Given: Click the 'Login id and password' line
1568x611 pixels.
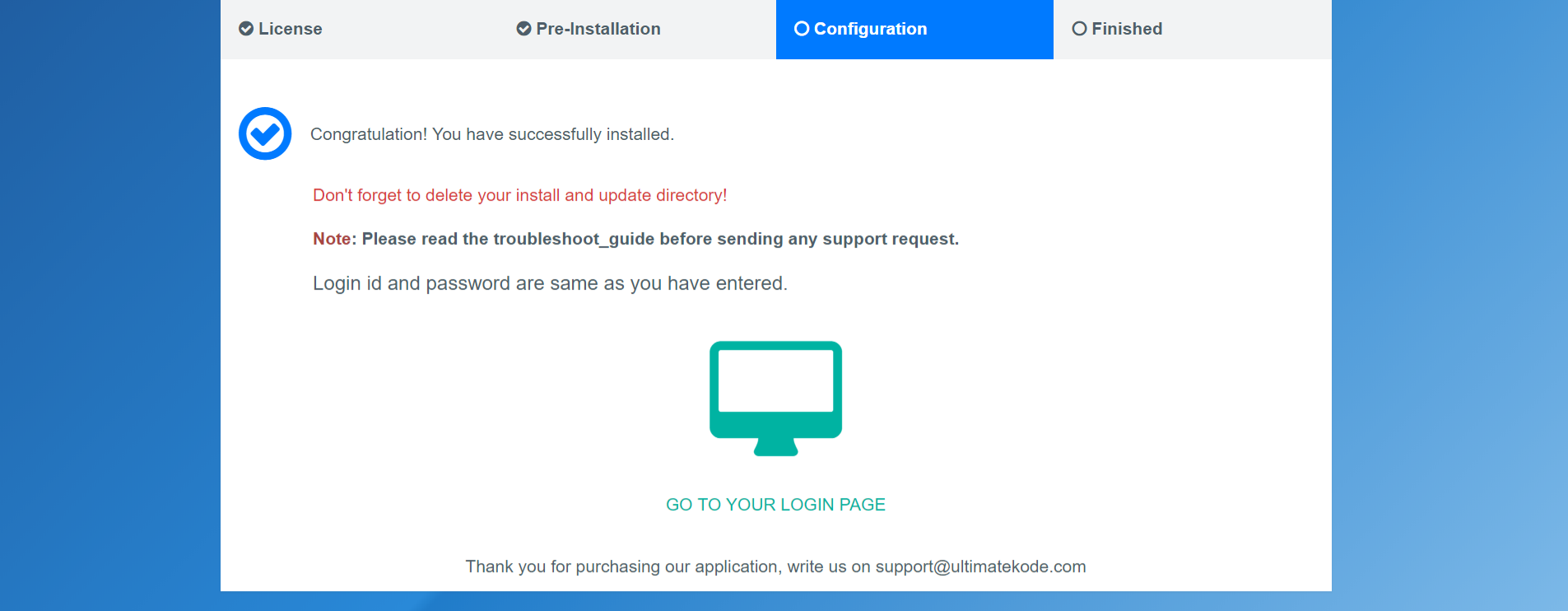Looking at the screenshot, I should tap(550, 283).
